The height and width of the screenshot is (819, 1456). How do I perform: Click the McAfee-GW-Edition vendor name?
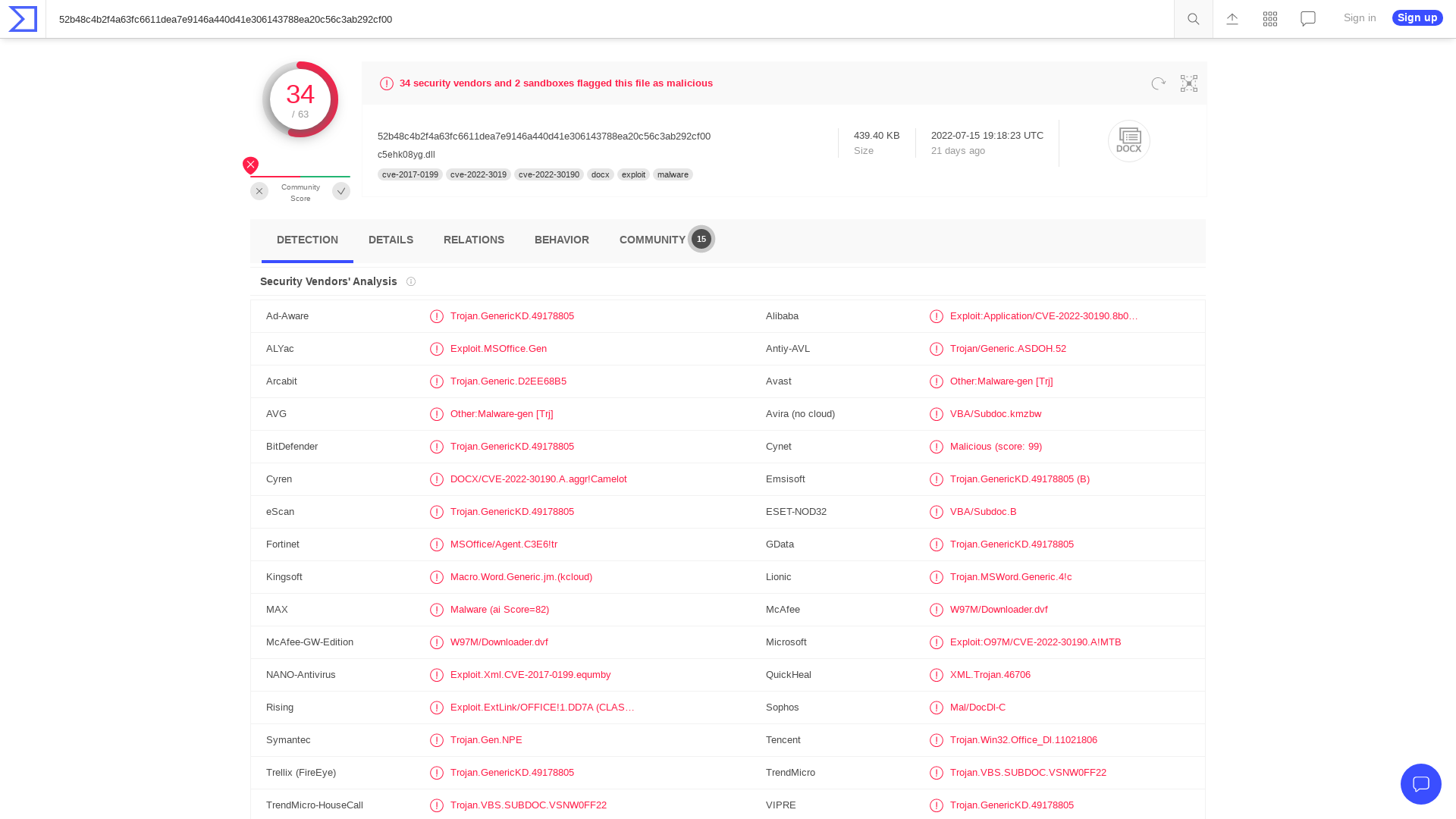tap(309, 642)
